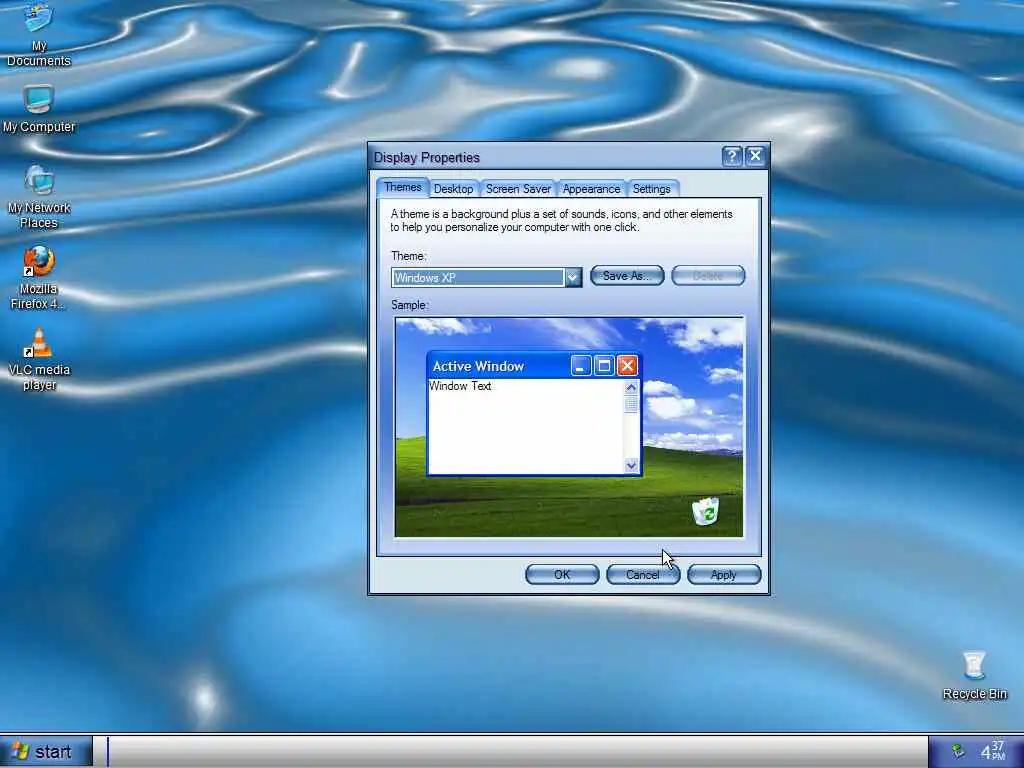Click the OK button

pyautogui.click(x=562, y=575)
